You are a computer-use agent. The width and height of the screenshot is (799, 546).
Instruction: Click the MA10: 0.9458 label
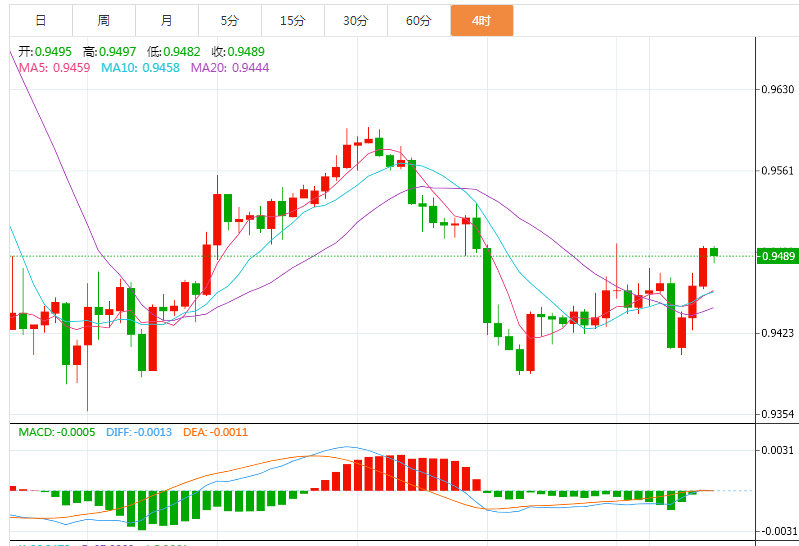(141, 68)
